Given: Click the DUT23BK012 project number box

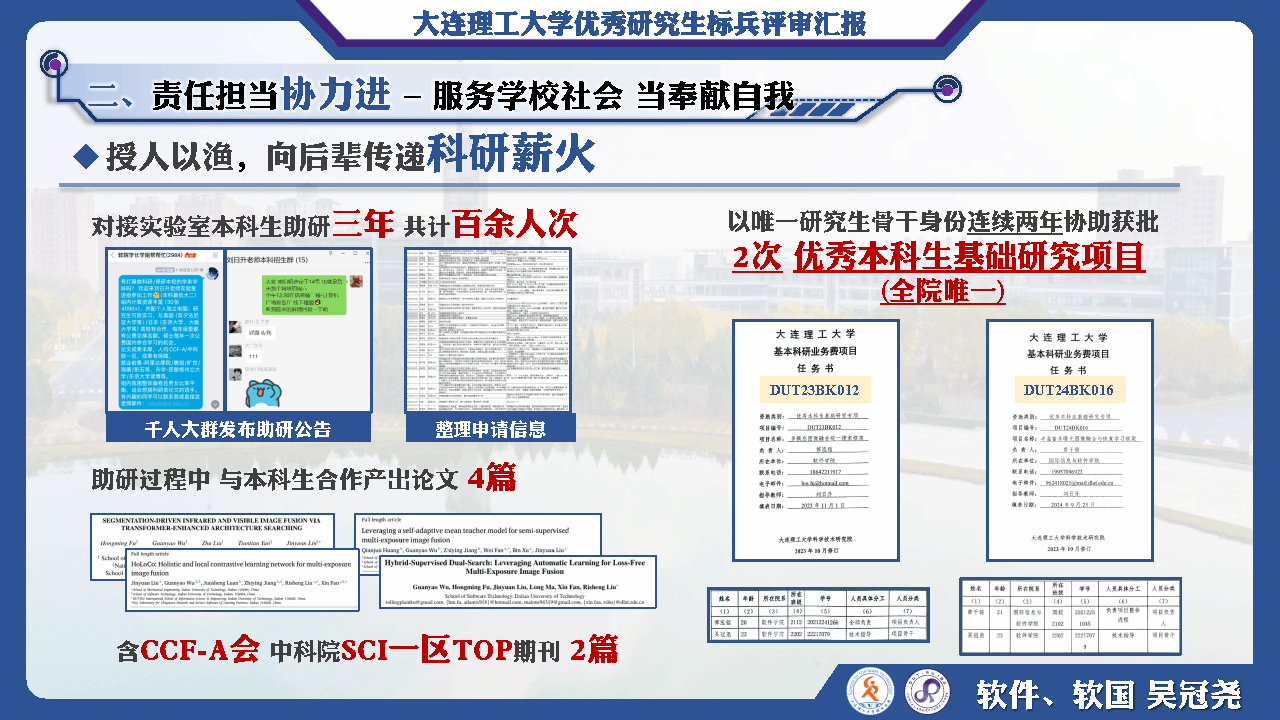Looking at the screenshot, I should point(815,390).
